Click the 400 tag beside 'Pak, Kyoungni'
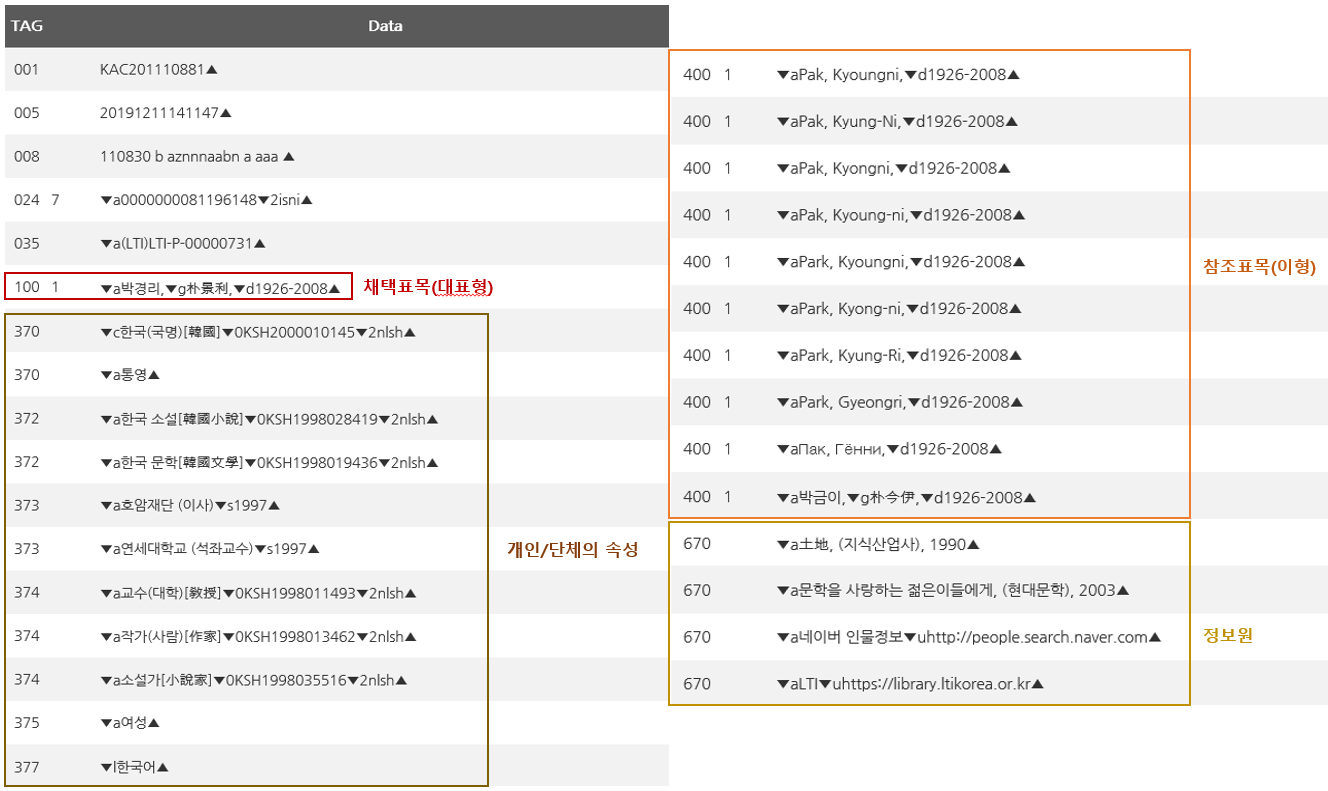The height and width of the screenshot is (791, 1328). (697, 74)
